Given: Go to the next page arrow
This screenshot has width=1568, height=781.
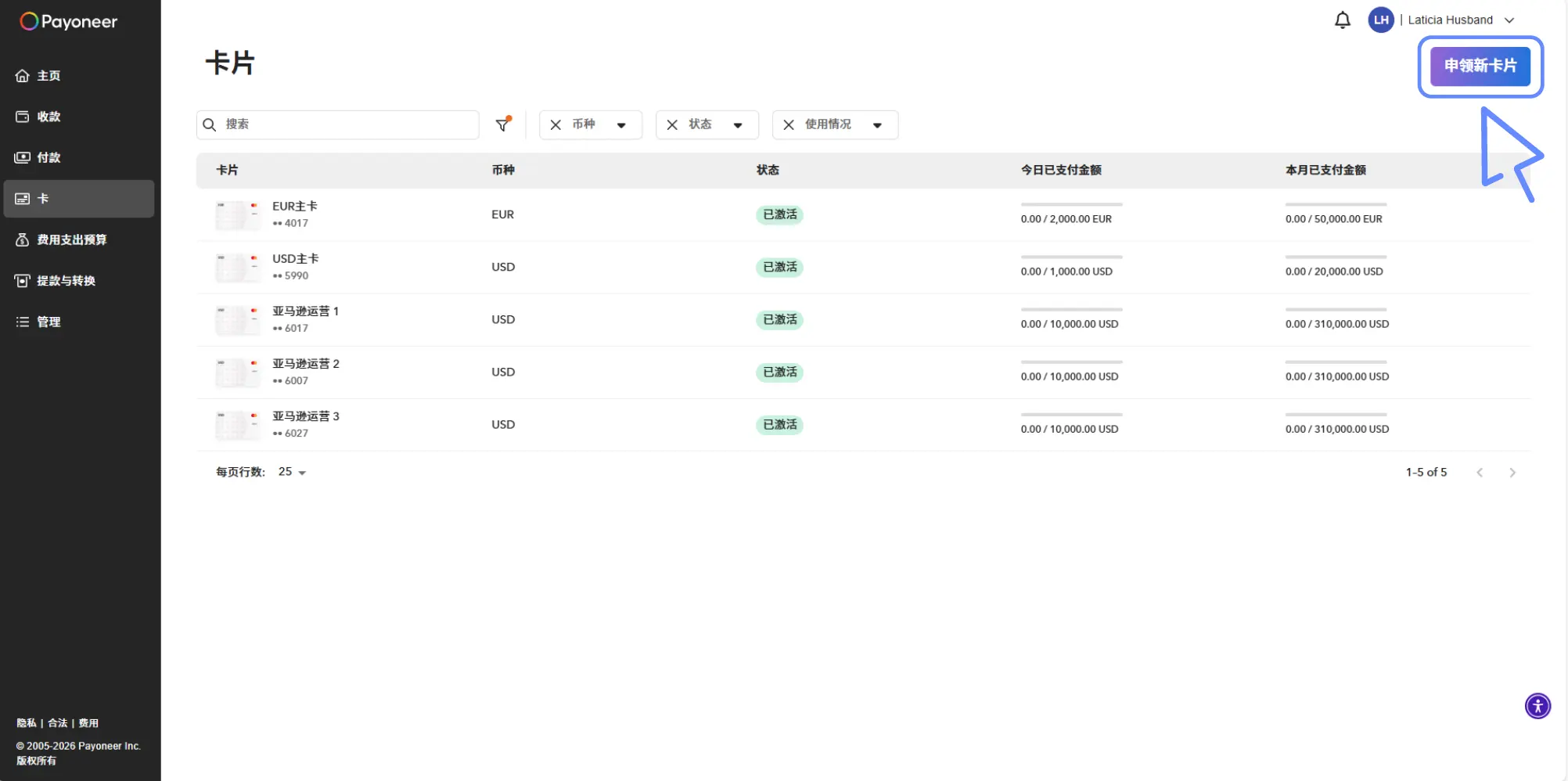Looking at the screenshot, I should point(1512,473).
